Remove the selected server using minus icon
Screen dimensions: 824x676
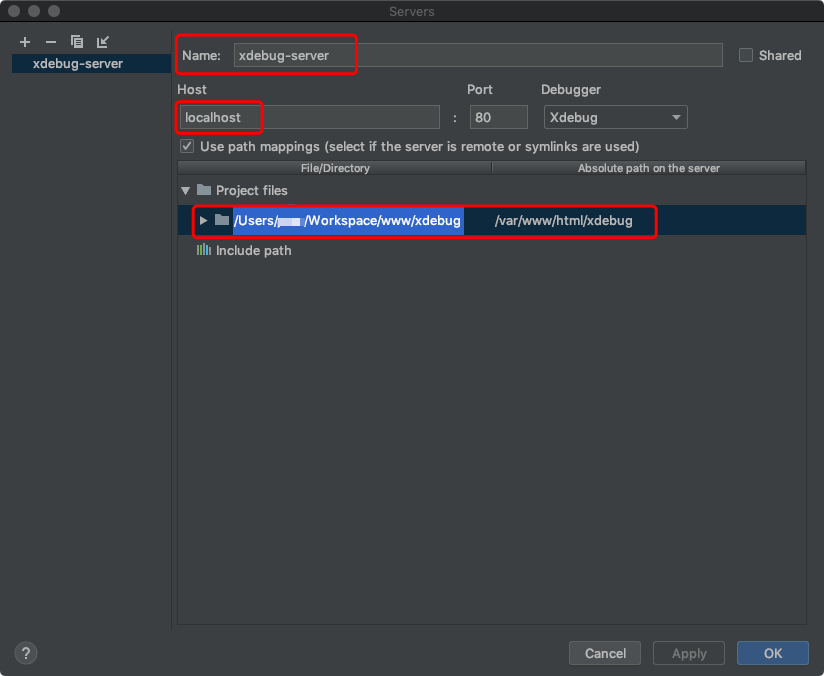pyautogui.click(x=50, y=42)
